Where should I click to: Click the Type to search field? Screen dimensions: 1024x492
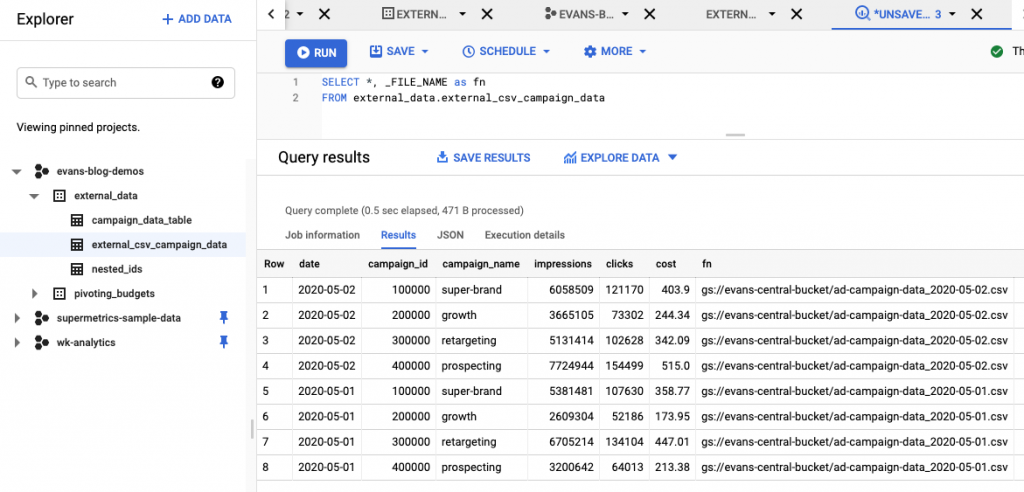(x=120, y=83)
